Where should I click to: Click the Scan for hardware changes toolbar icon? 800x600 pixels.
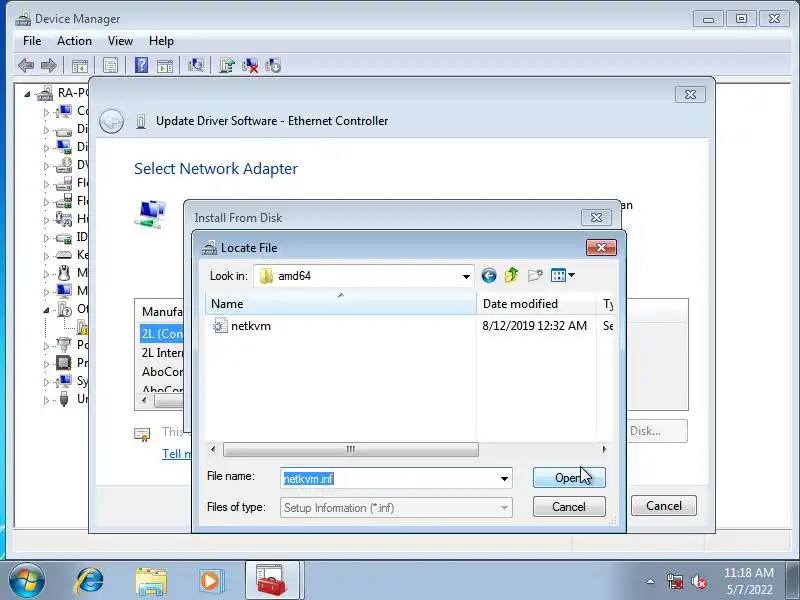pyautogui.click(x=196, y=65)
